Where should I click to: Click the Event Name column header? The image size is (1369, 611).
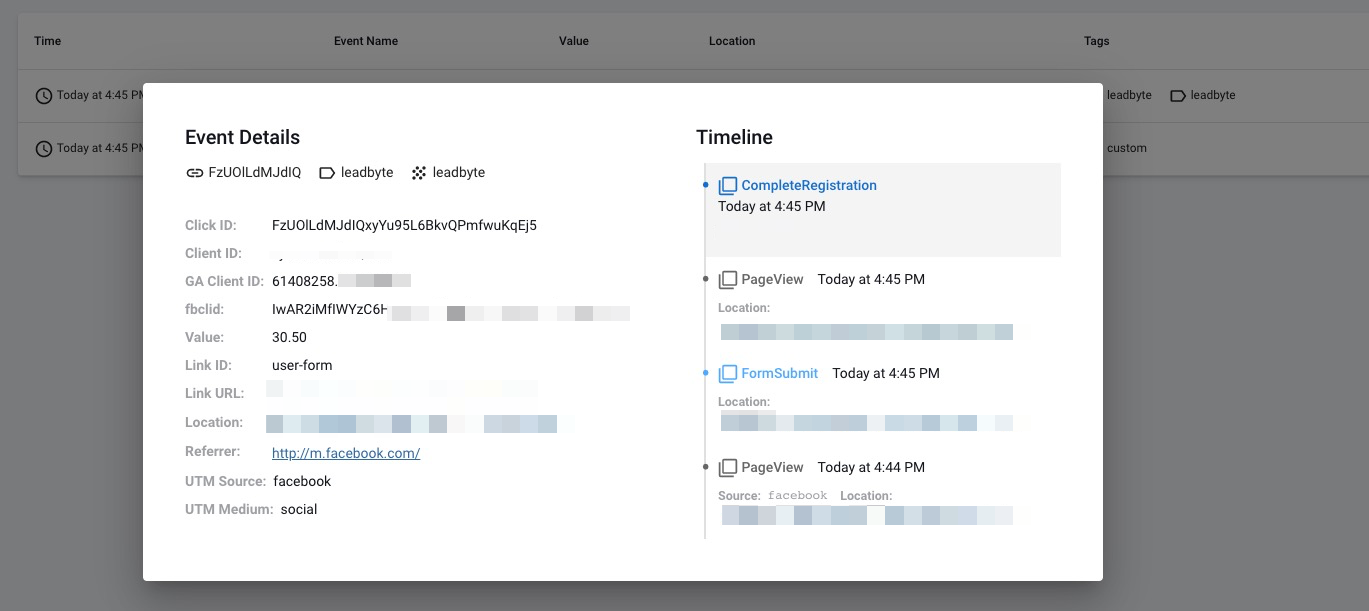coord(366,42)
